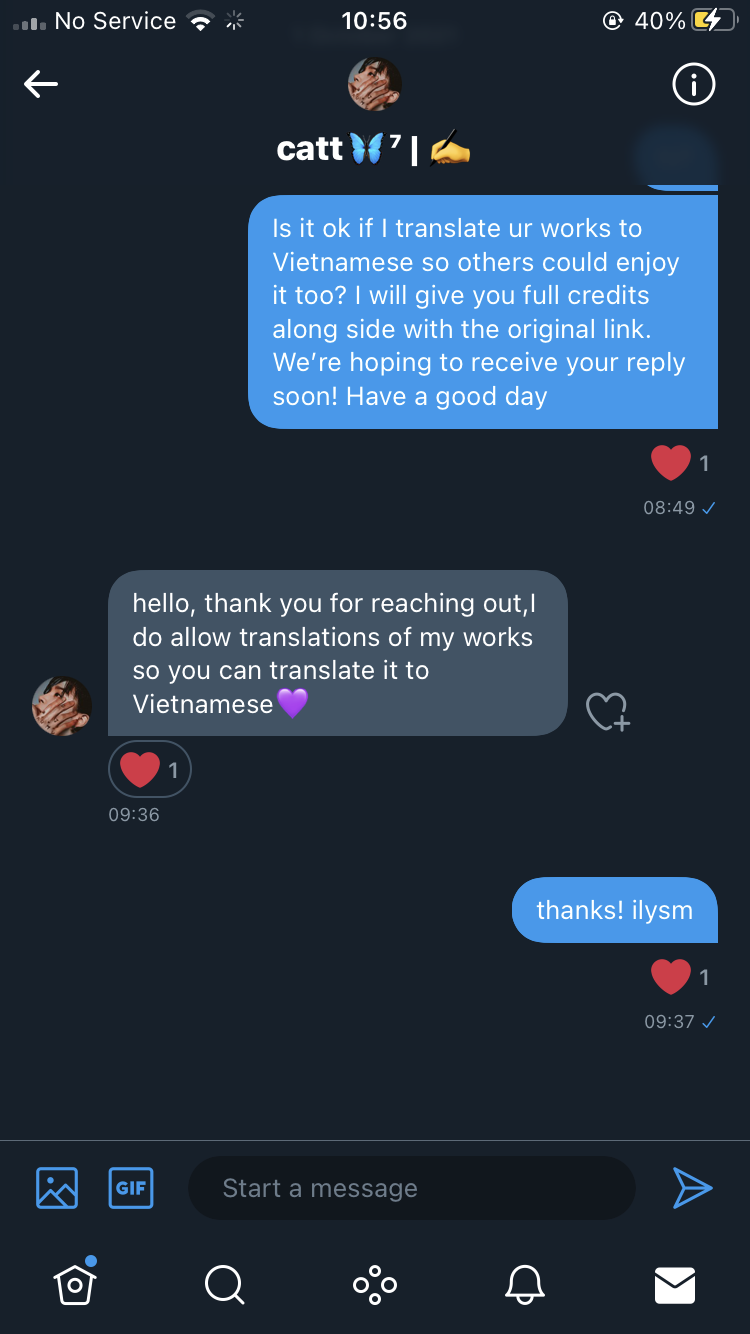
Task: Tap the add reaction heart icon
Action: click(x=607, y=711)
